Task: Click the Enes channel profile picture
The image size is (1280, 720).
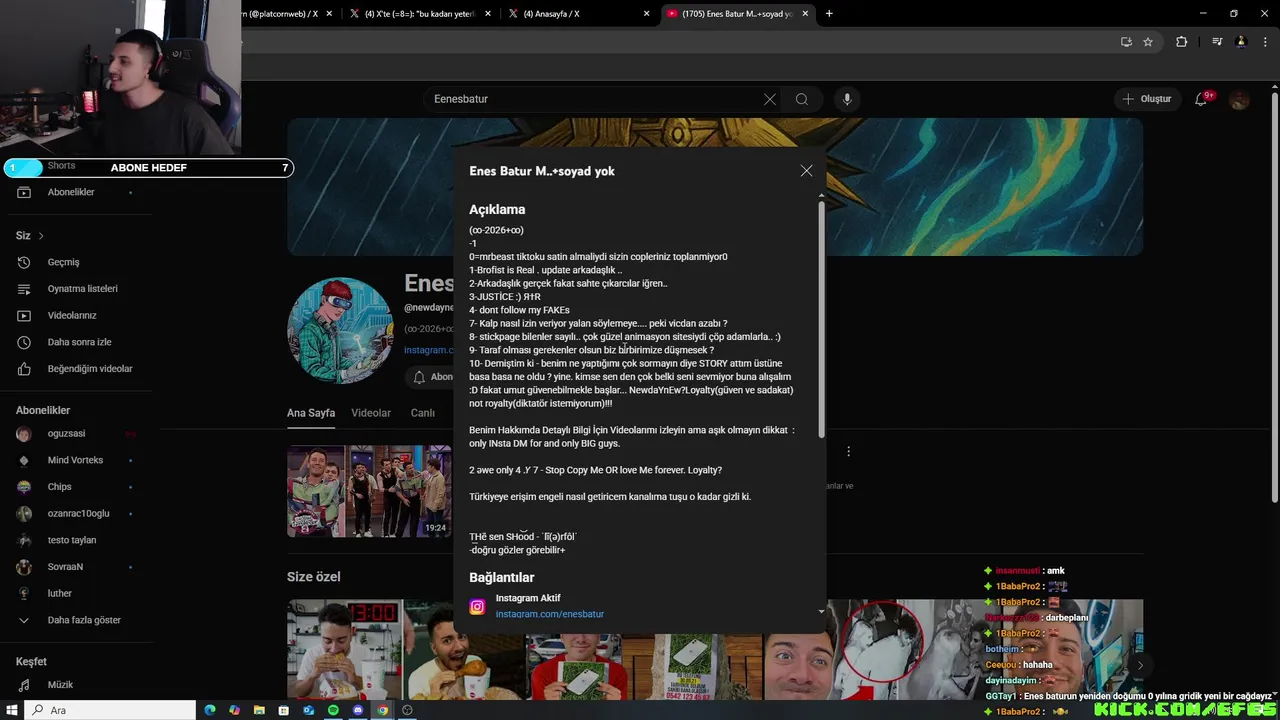Action: tap(340, 331)
